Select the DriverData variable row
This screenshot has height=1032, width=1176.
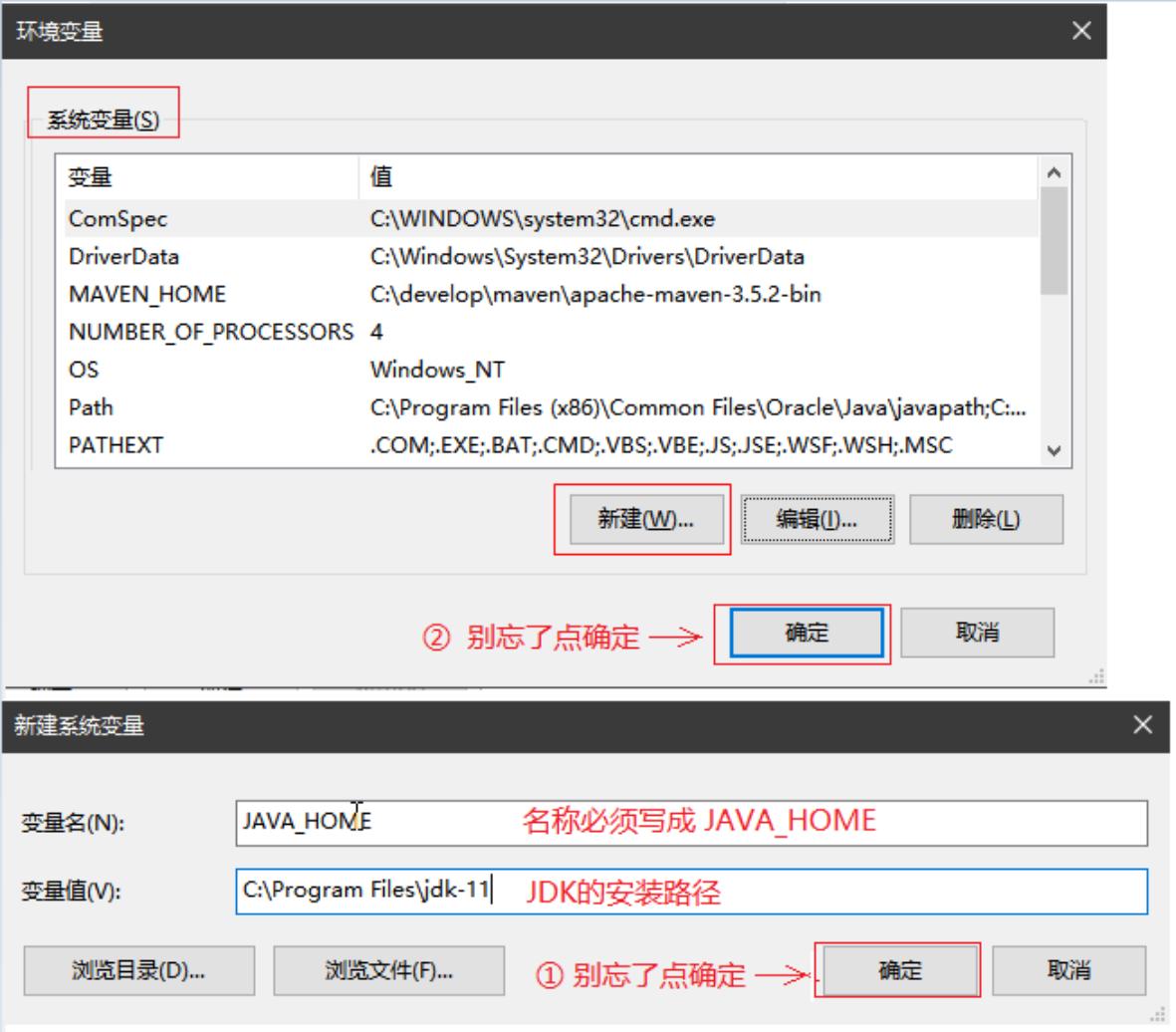click(199, 254)
